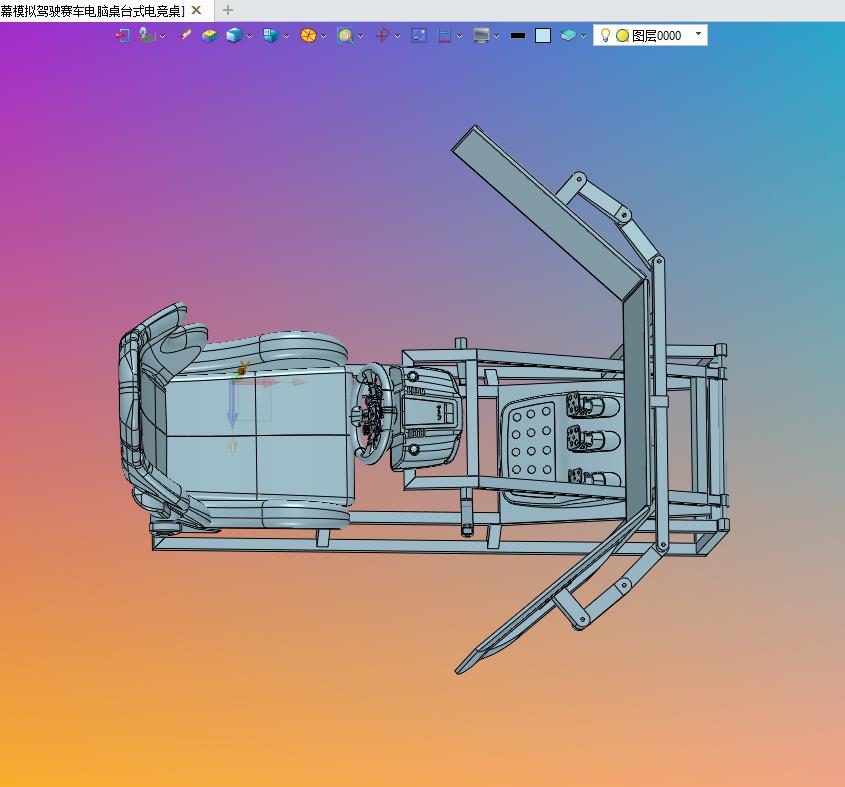This screenshot has height=787, width=845.
Task: Click the magnifier zoom icon
Action: (345, 36)
